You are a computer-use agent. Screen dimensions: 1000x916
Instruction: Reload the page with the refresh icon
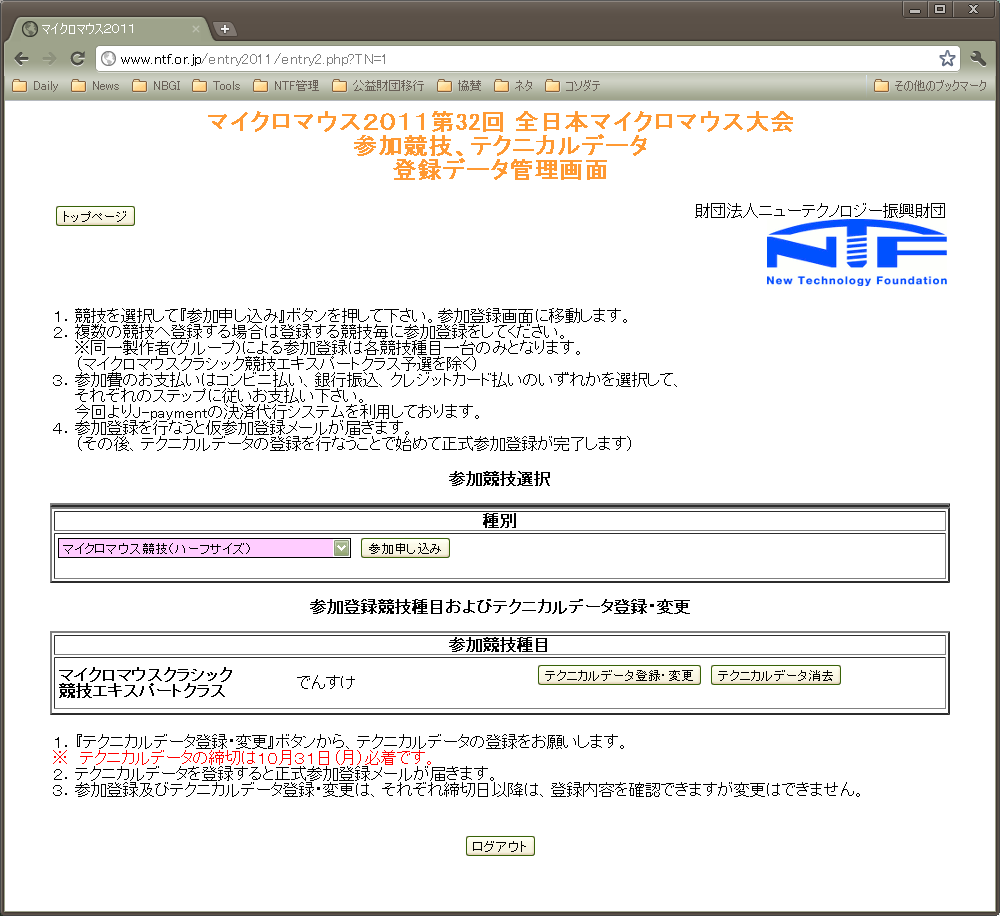77,59
